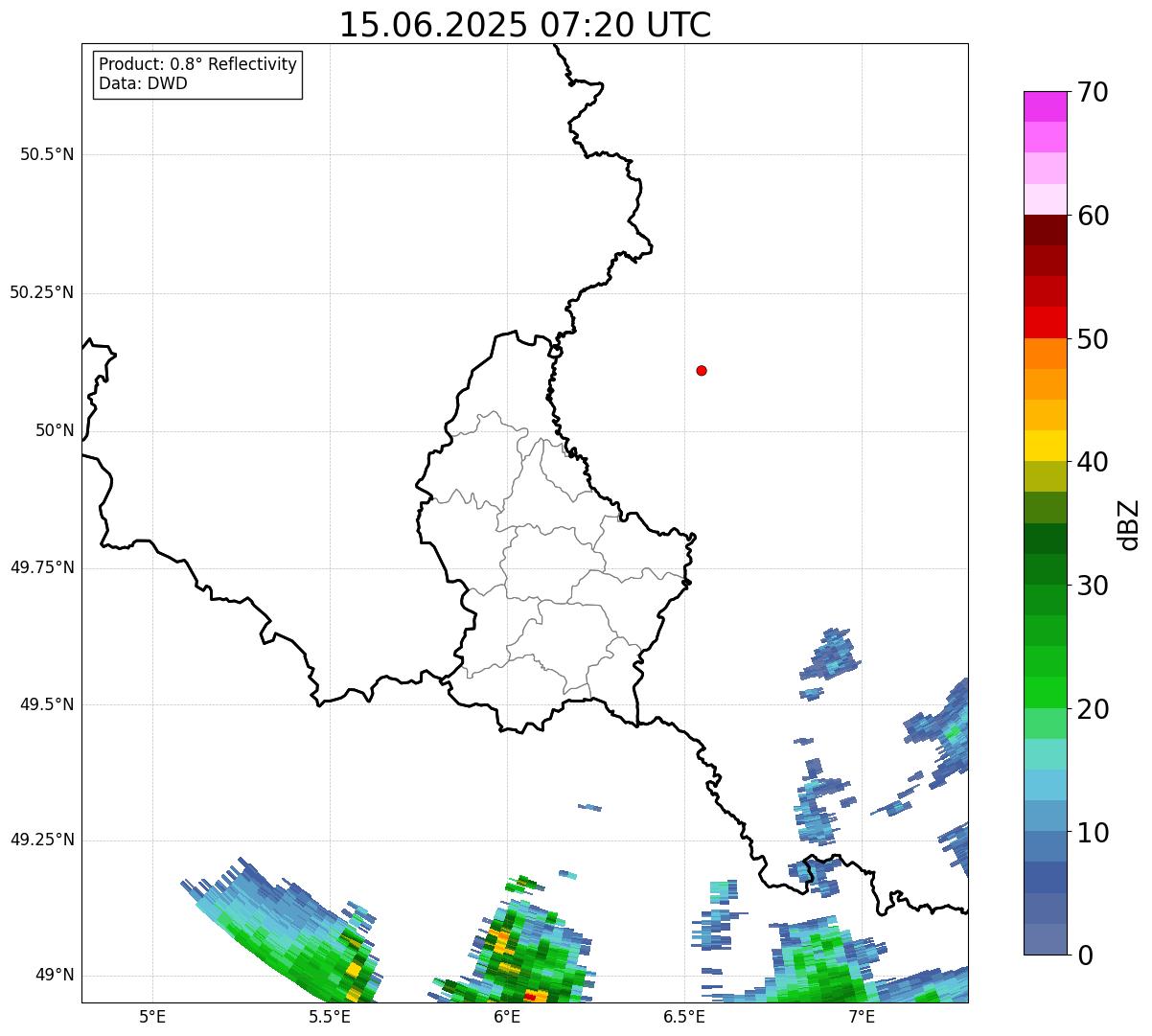Click the colorbar value 60
1152x1036 pixels.
1093,216
